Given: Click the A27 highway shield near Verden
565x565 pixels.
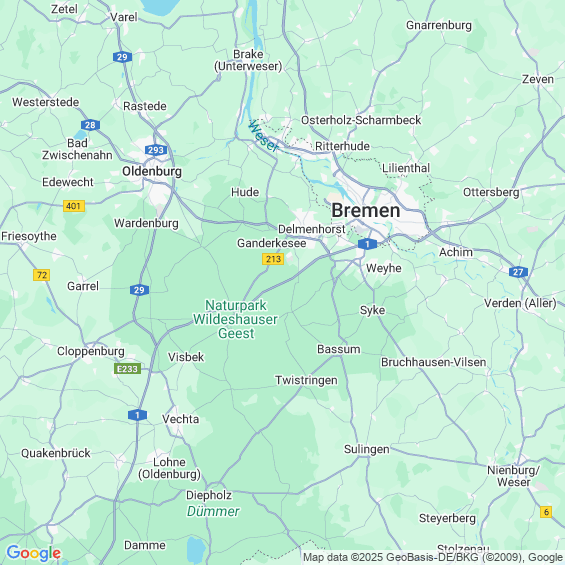Looking at the screenshot, I should click(518, 272).
